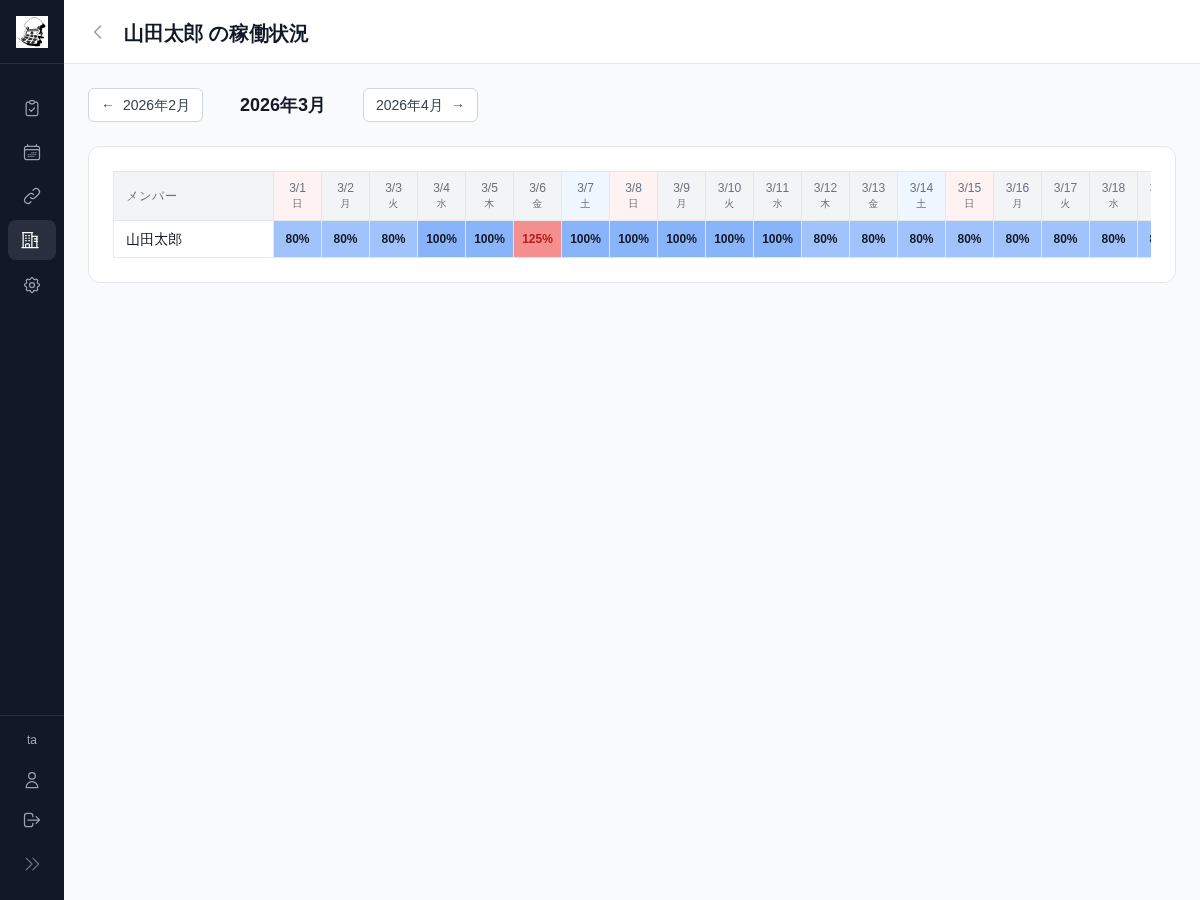This screenshot has height=900, width=1200.
Task: Click the 100% cell for 3/4
Action: pos(441,239)
